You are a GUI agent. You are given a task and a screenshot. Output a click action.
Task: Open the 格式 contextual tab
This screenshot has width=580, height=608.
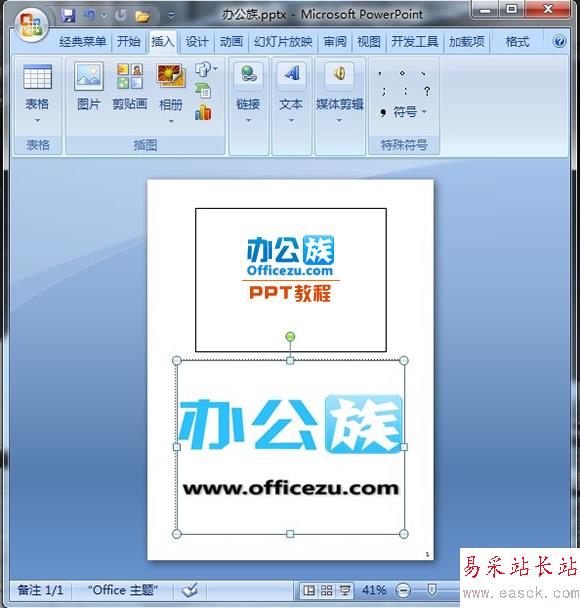[517, 41]
